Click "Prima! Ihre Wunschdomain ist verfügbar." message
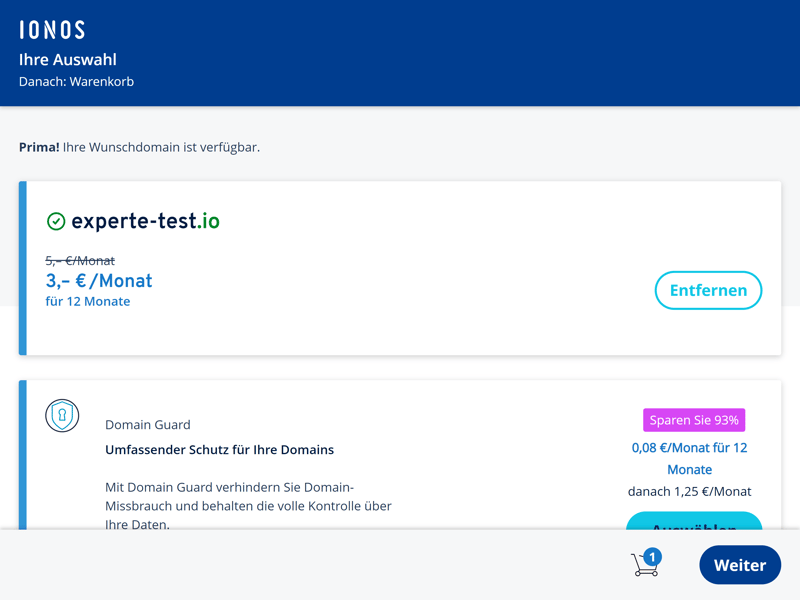The height and width of the screenshot is (600, 800). coord(139,147)
